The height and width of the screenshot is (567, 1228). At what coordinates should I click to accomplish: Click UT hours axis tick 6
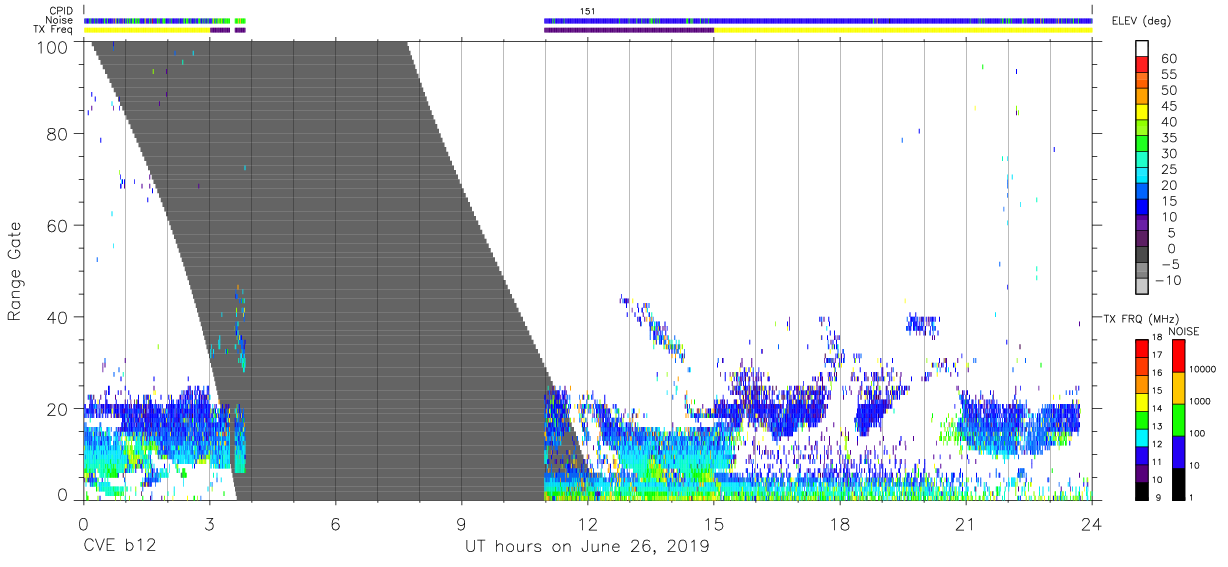pos(335,523)
